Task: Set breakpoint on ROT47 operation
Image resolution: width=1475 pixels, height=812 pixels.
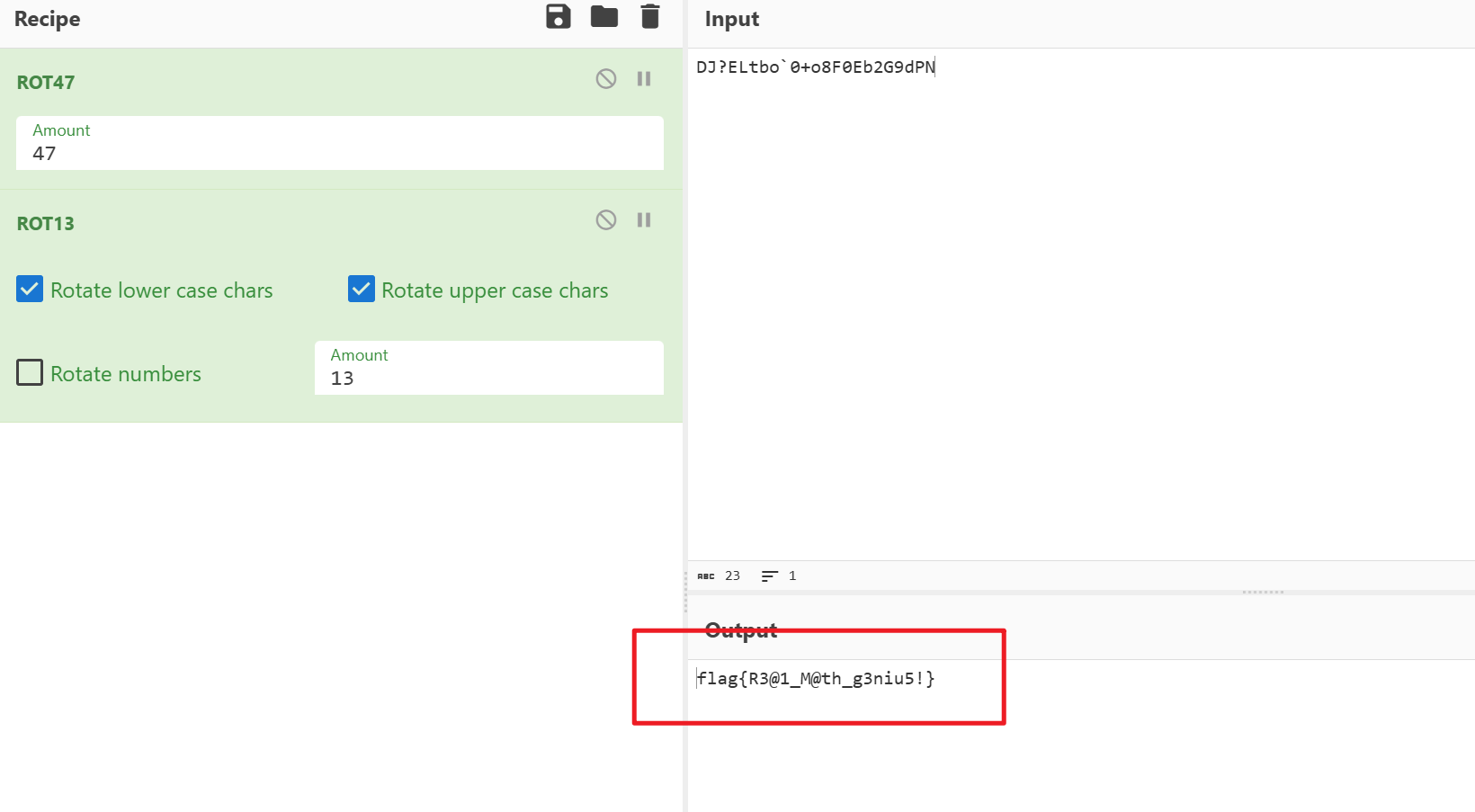Action: click(x=644, y=79)
